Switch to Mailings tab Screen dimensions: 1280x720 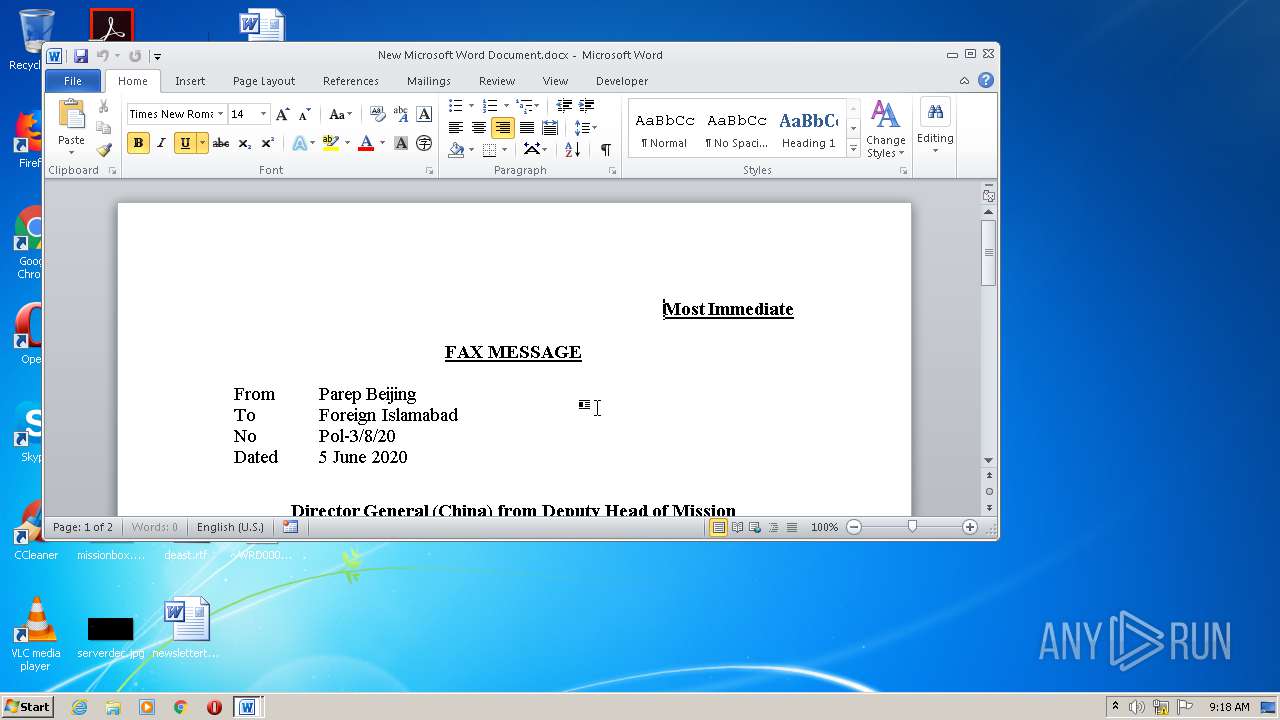[x=429, y=81]
